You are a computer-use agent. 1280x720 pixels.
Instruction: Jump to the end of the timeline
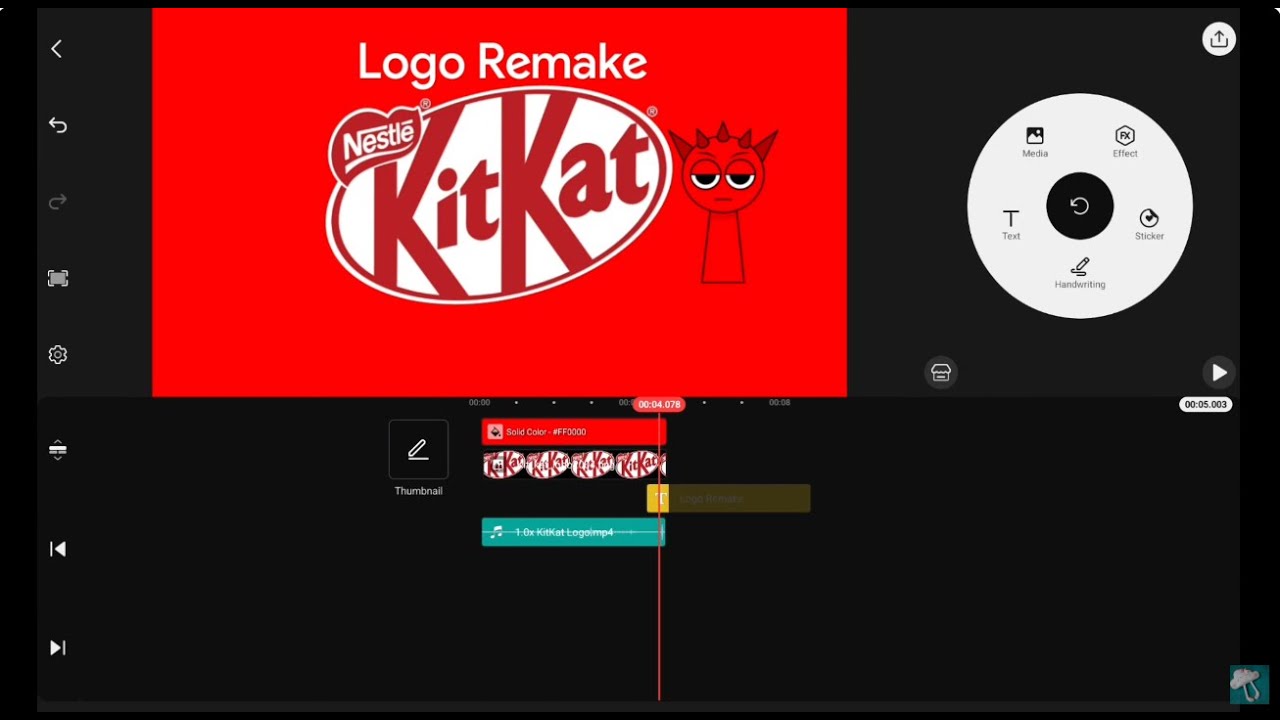click(x=58, y=648)
